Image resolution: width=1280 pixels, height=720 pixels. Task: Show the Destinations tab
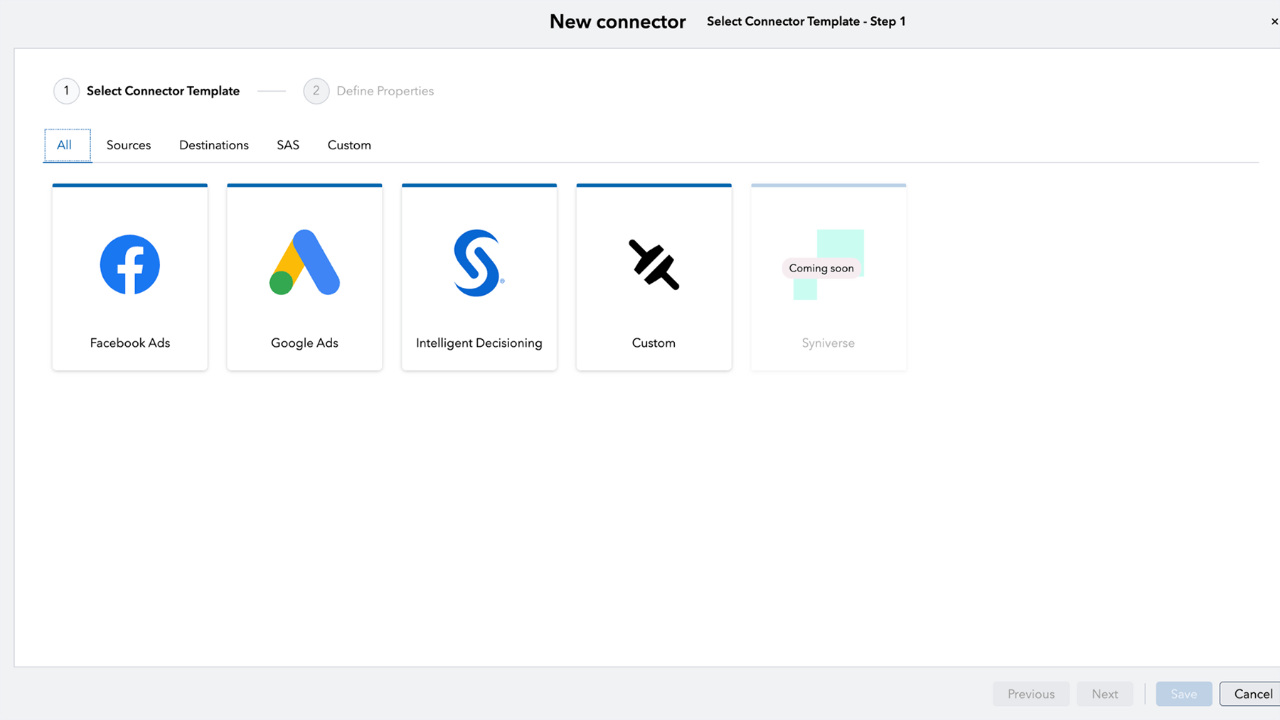[x=214, y=145]
